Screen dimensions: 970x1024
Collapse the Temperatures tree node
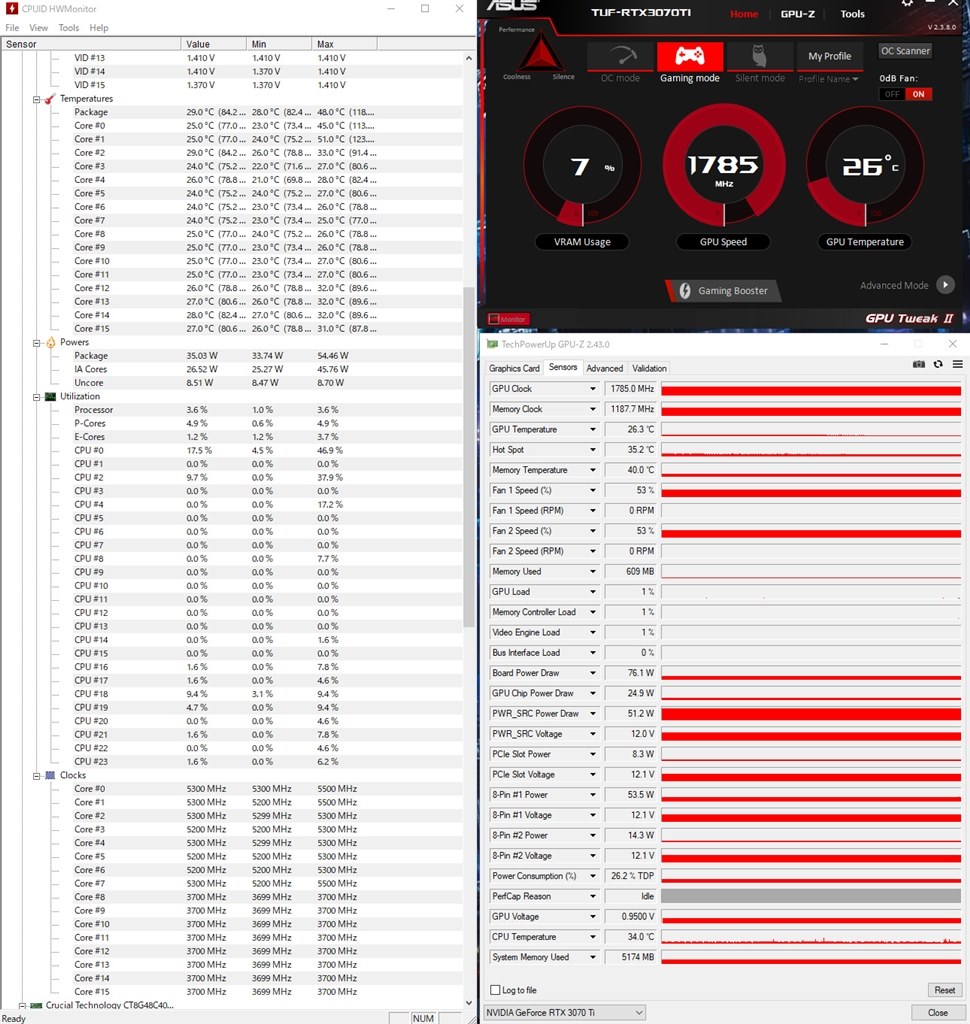(37, 99)
